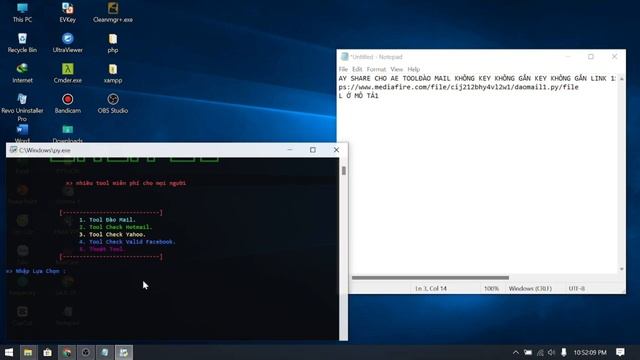Click the Notepad line 'L Ở MÔ TẢ1'
The height and width of the screenshot is (360, 640).
(x=358, y=96)
